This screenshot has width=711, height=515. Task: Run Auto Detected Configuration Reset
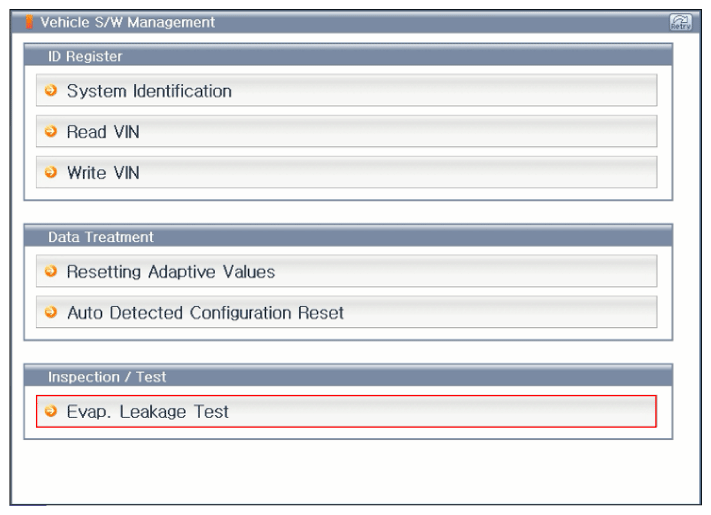point(205,312)
